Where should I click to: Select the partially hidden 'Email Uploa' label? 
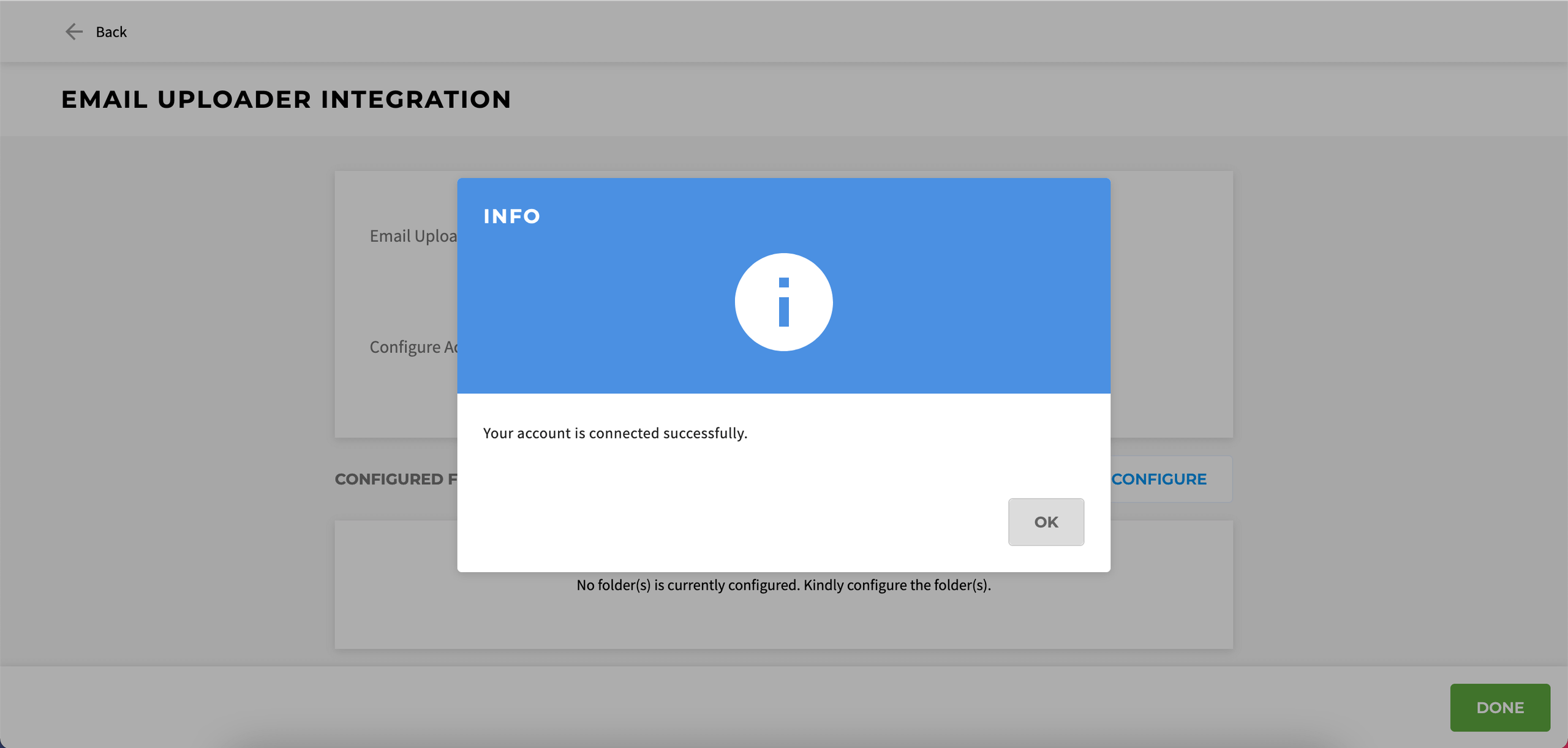pos(413,236)
